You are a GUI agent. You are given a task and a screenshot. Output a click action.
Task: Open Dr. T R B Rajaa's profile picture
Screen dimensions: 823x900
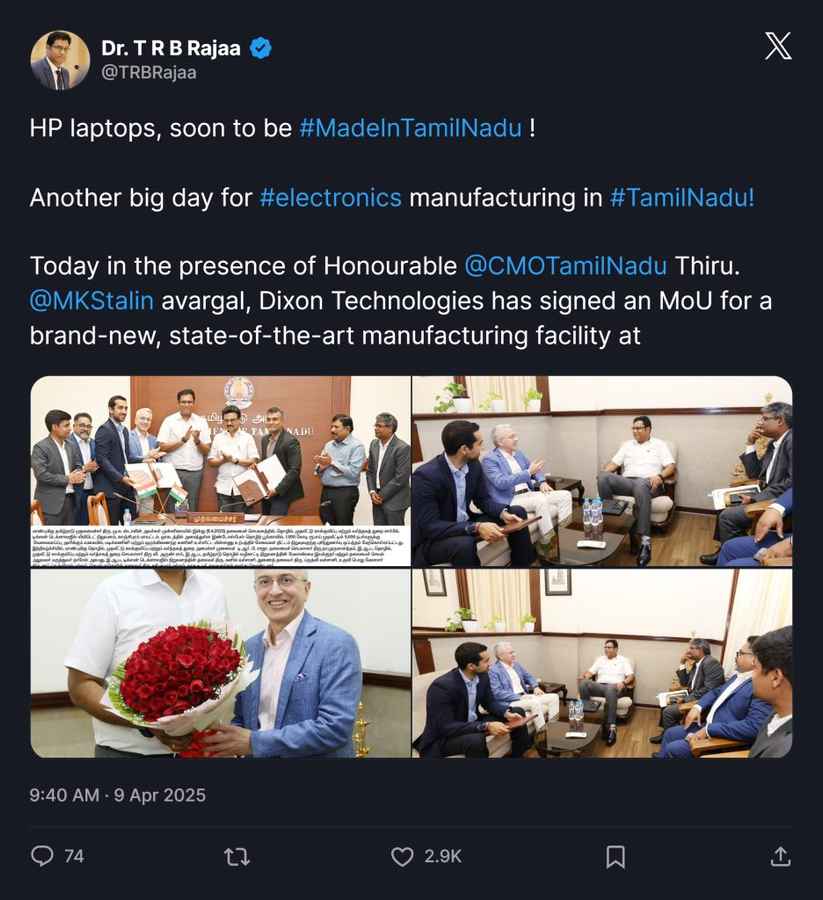[x=60, y=60]
